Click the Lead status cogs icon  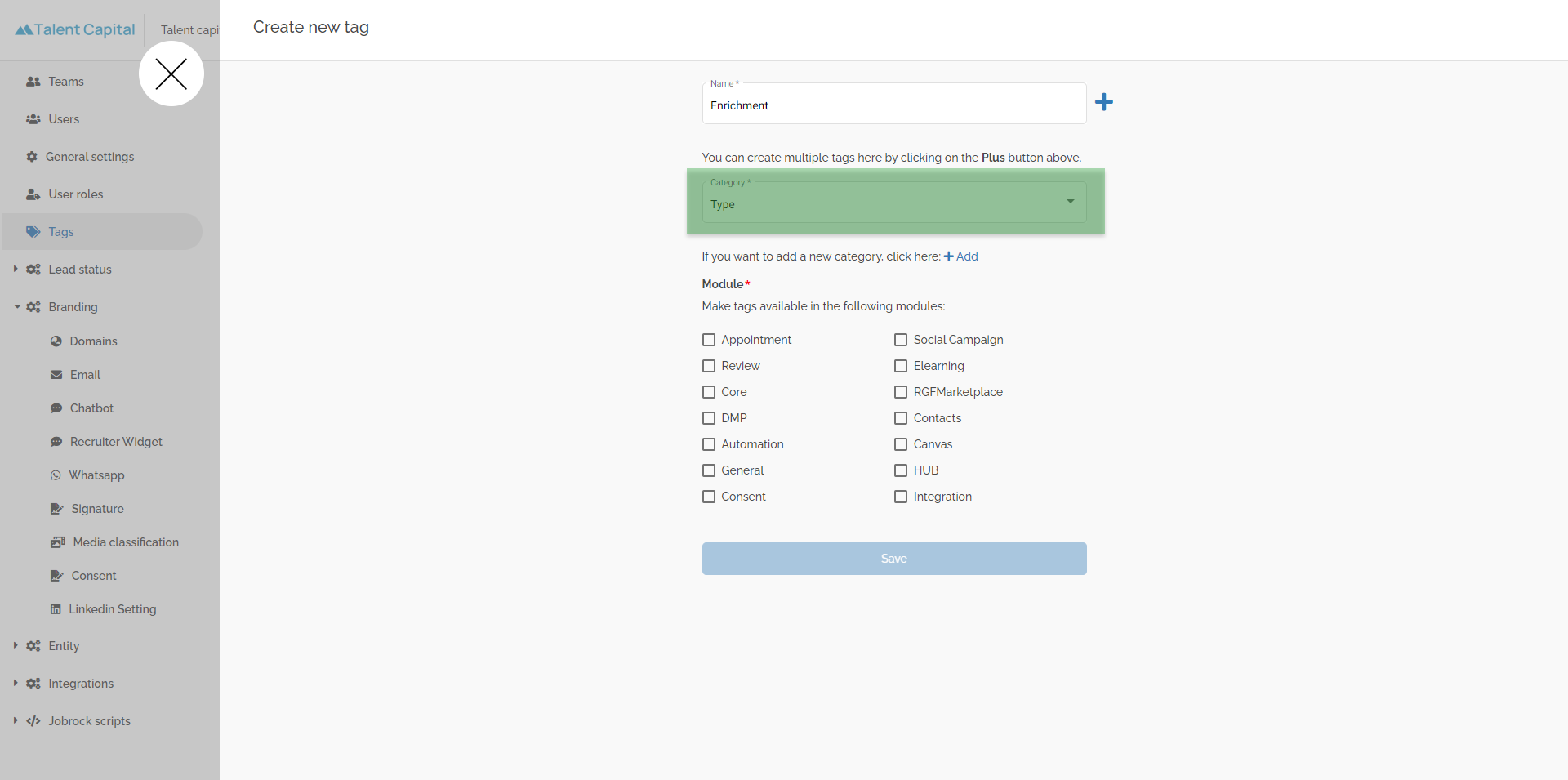pyautogui.click(x=33, y=270)
